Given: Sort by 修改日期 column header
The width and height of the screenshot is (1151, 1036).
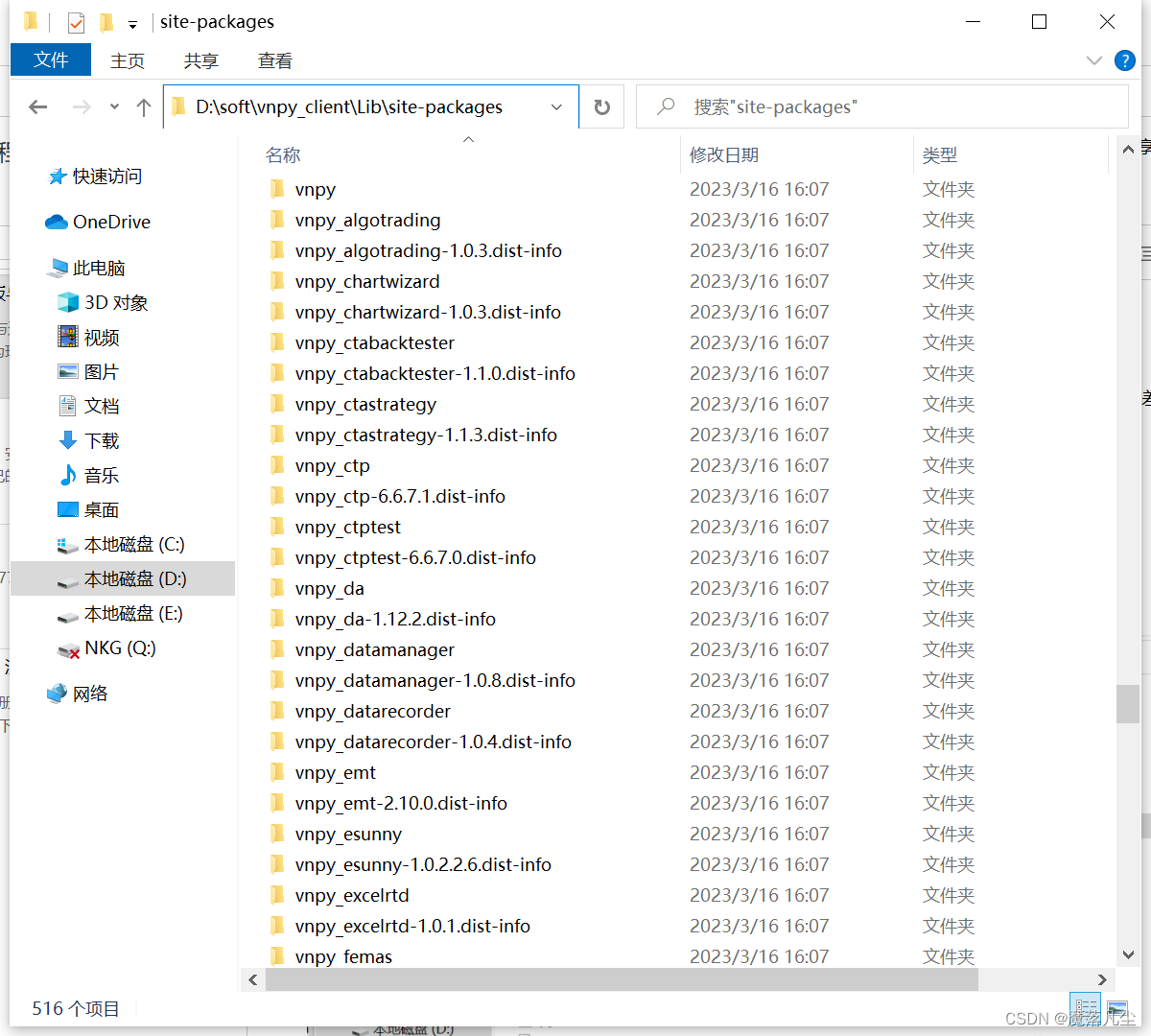Looking at the screenshot, I should [x=724, y=155].
